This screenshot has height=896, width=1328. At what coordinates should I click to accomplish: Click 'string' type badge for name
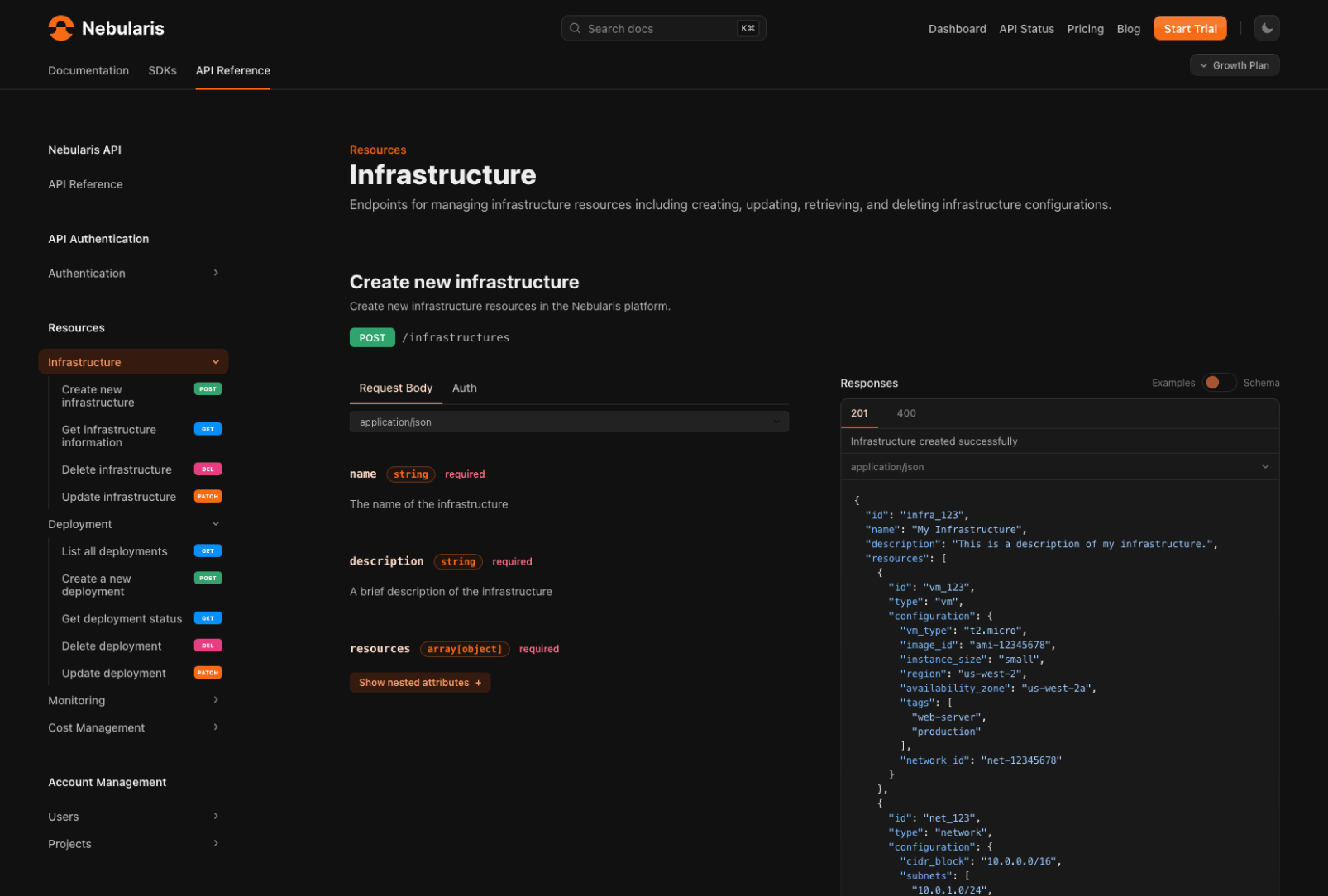411,474
